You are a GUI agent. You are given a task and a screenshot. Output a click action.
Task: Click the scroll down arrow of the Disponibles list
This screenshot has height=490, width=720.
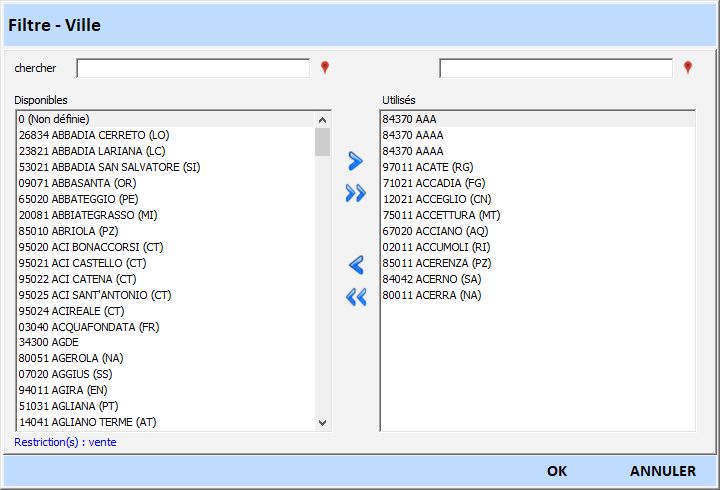[x=322, y=423]
